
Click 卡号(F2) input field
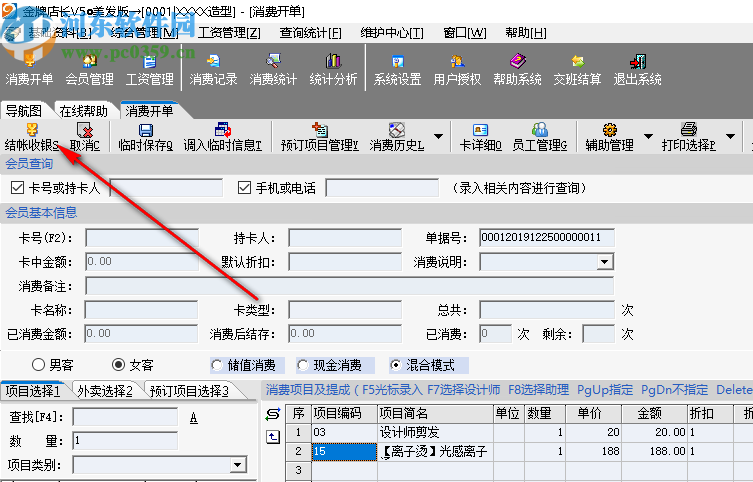point(142,238)
